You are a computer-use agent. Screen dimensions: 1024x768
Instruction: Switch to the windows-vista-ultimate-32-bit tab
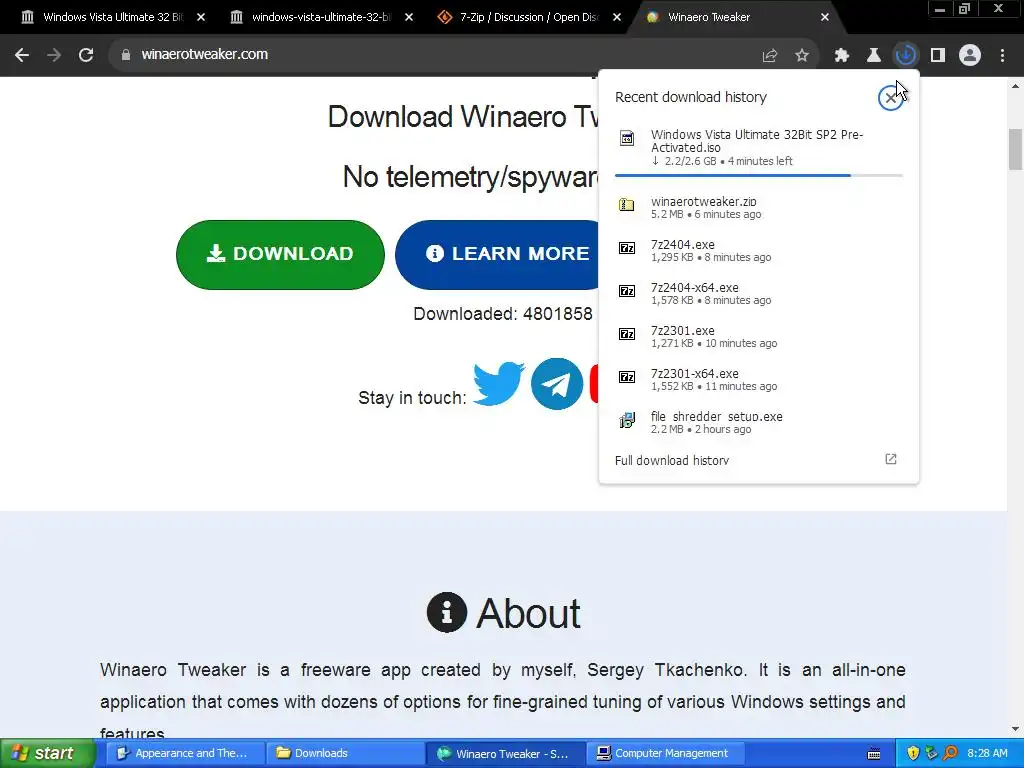[321, 17]
